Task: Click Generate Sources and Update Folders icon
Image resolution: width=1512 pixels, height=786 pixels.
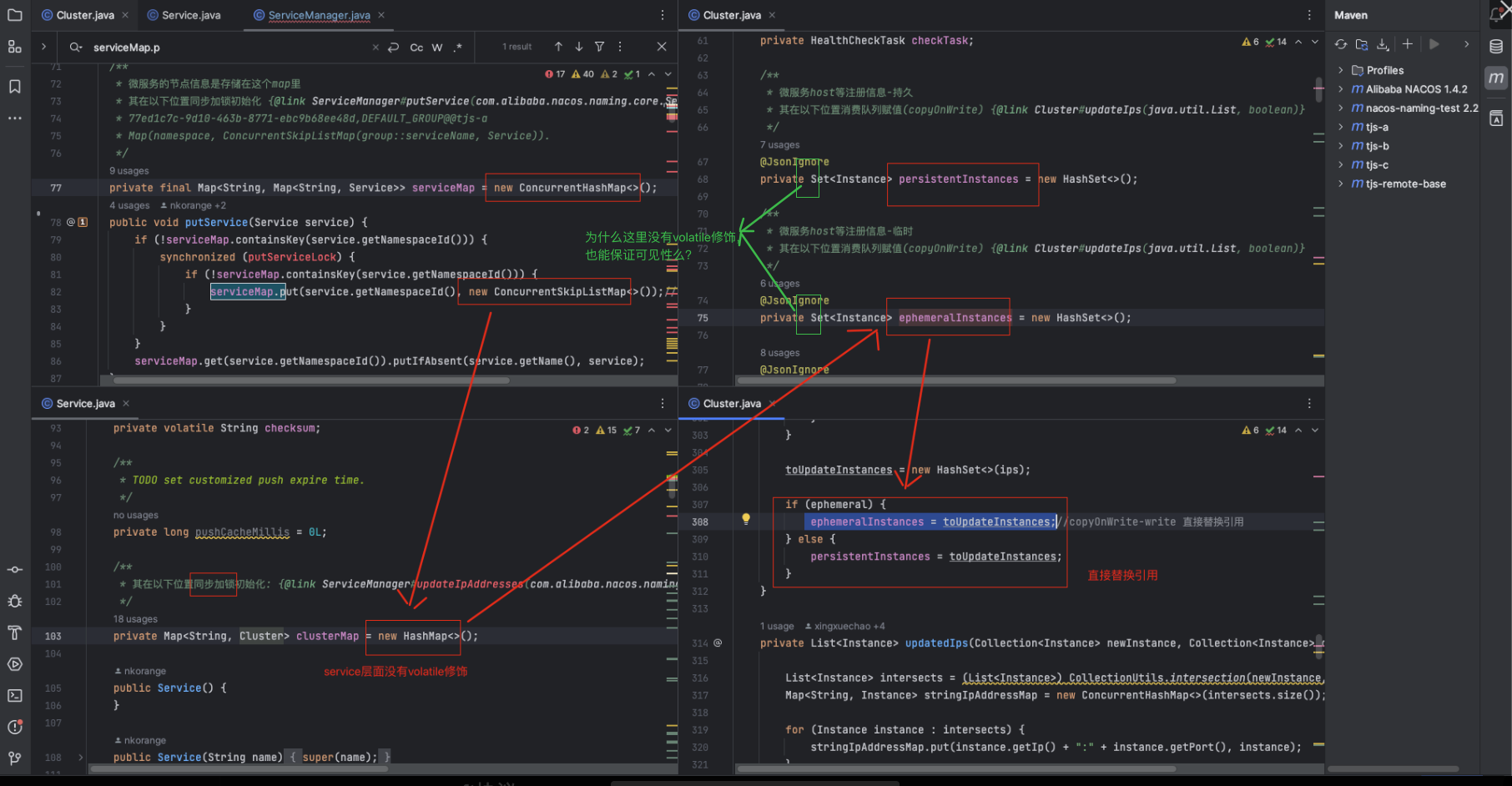Action: (1362, 44)
